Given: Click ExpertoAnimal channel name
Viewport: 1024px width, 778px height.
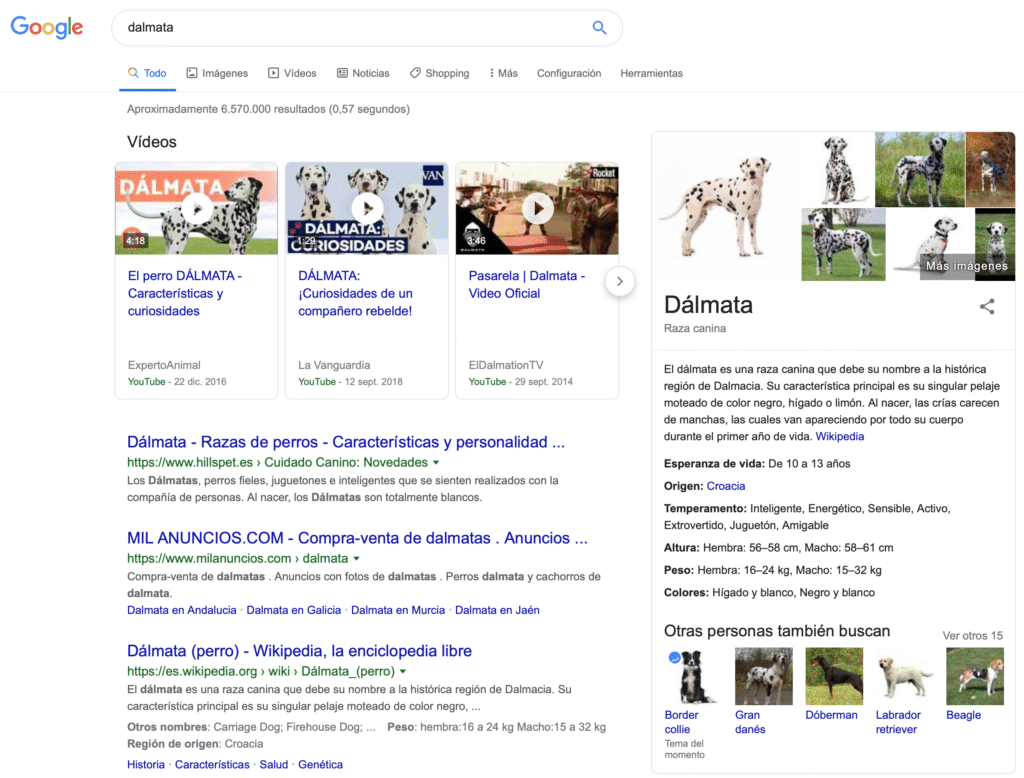Looking at the screenshot, I should point(164,365).
